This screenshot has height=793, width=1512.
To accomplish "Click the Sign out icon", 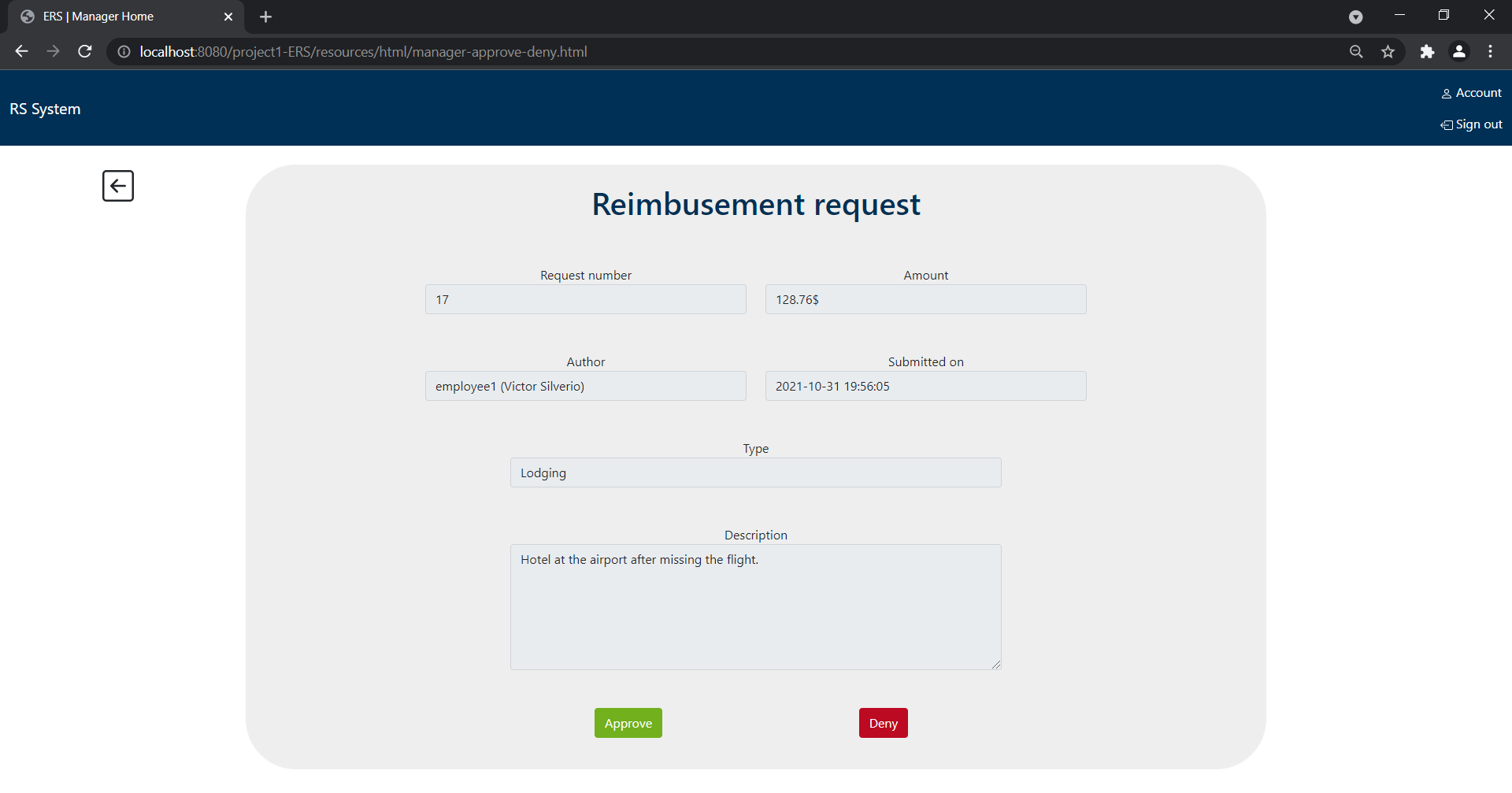I will tap(1447, 124).
